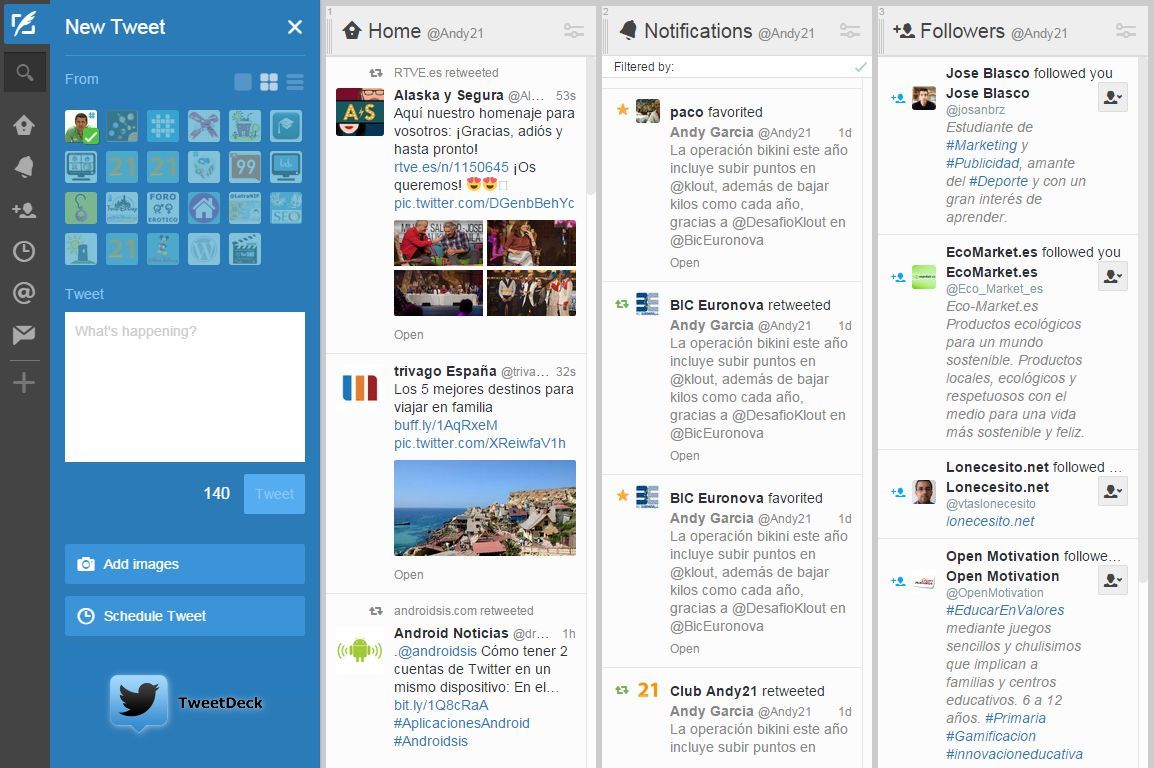Click the Club Andy21 gold 21 avatar

648,690
